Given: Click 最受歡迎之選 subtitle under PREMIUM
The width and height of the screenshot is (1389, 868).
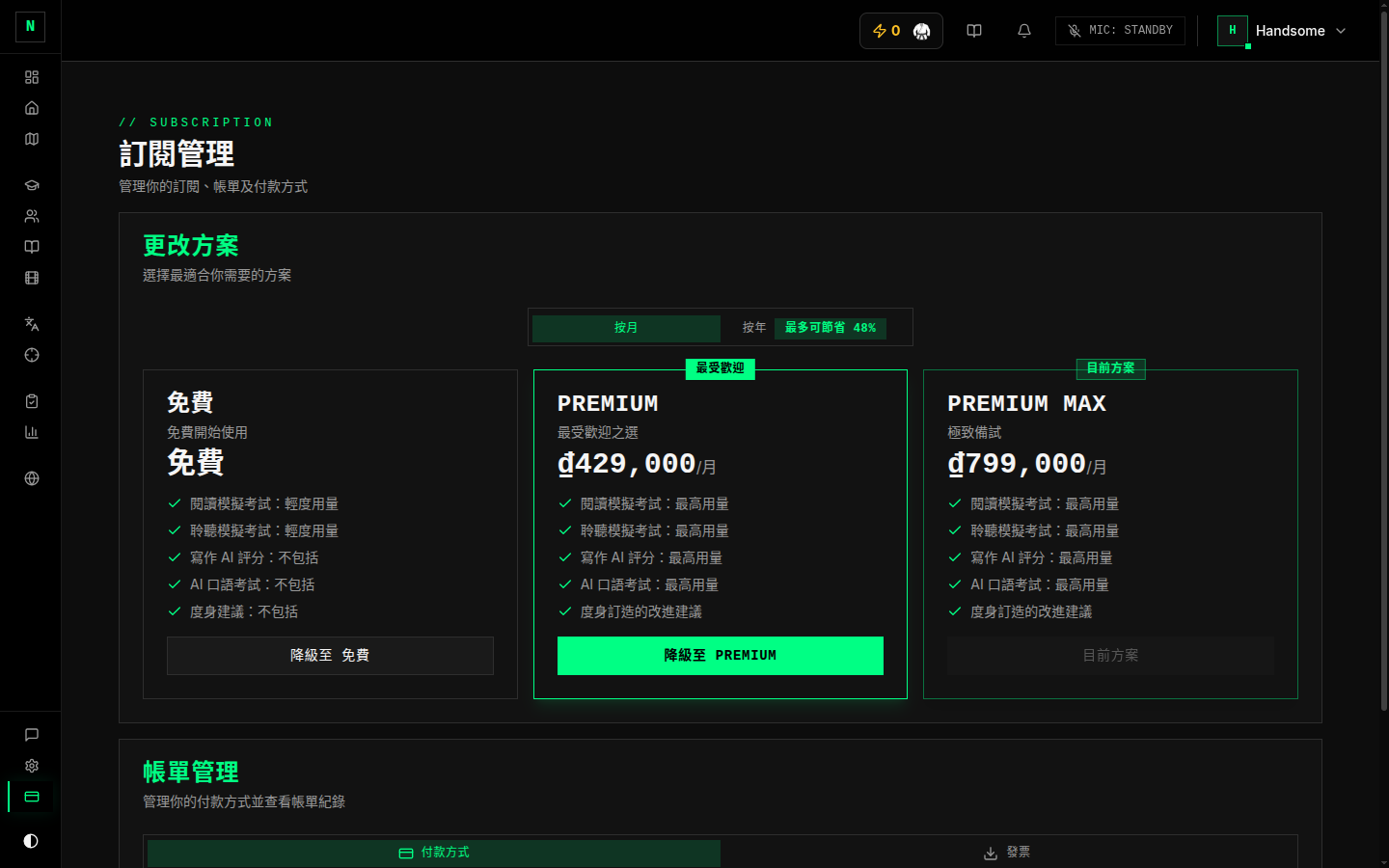Looking at the screenshot, I should coord(598,433).
